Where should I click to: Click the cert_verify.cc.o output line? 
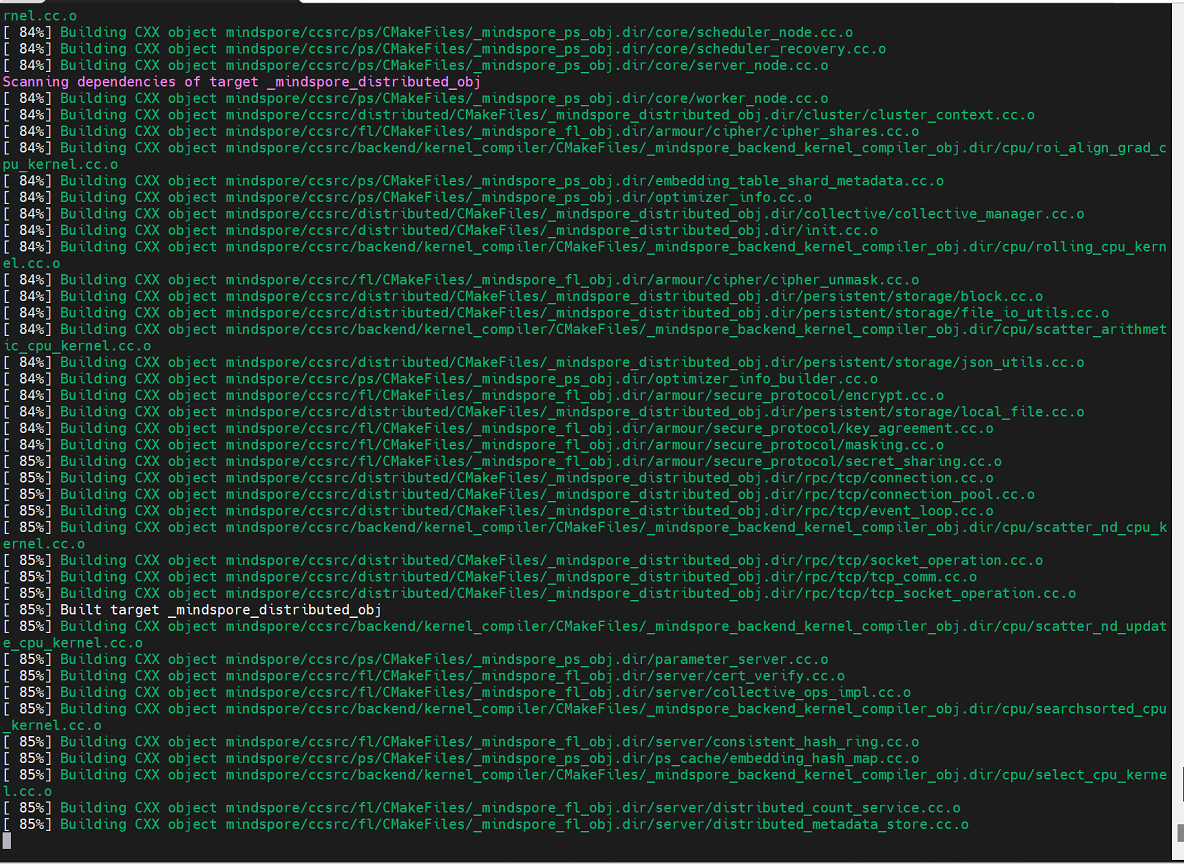[424, 676]
